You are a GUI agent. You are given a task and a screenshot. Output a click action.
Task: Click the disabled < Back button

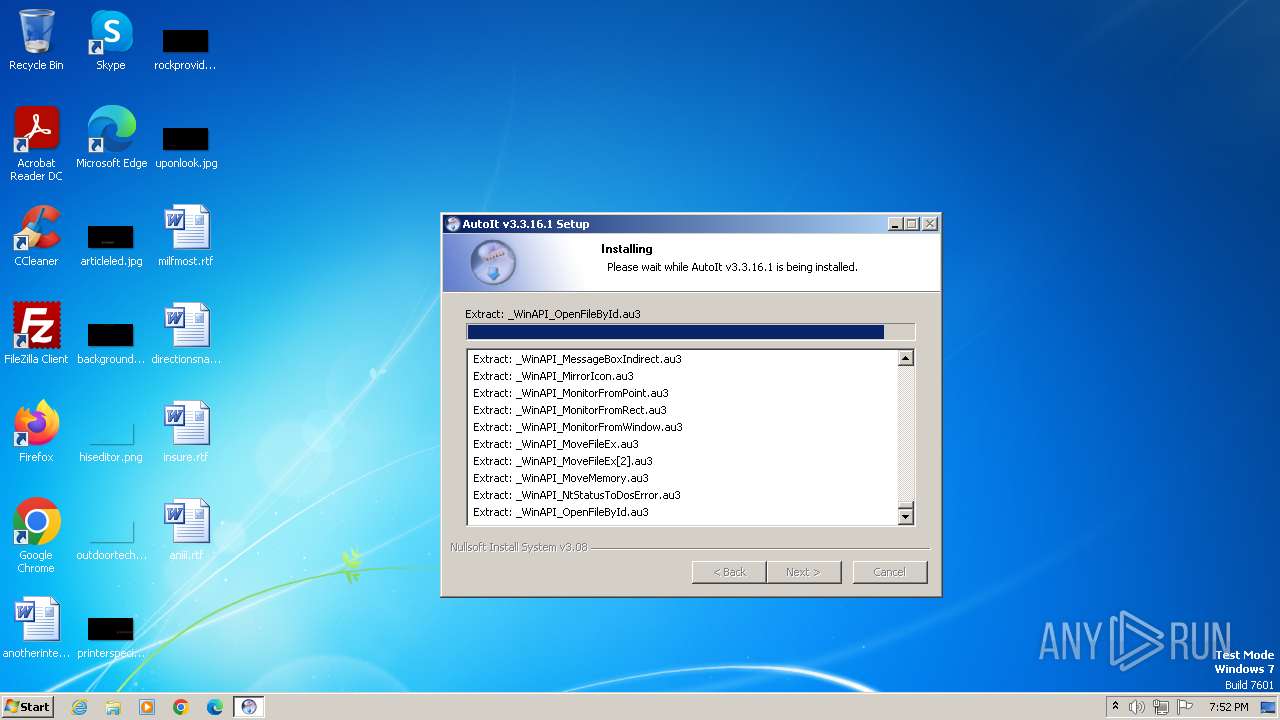click(729, 572)
